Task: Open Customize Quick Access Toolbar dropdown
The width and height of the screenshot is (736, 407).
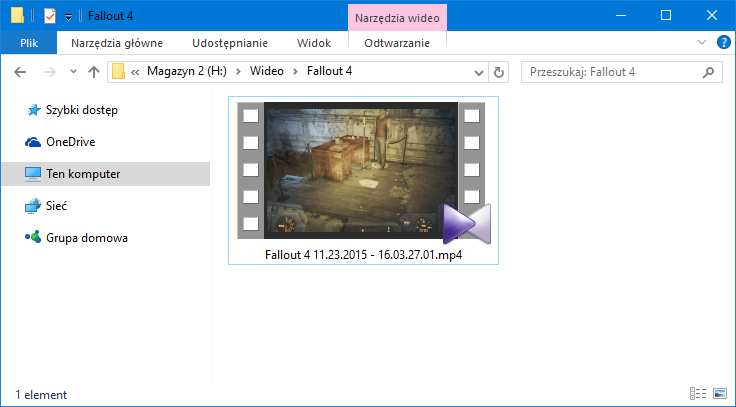Action: 69,17
